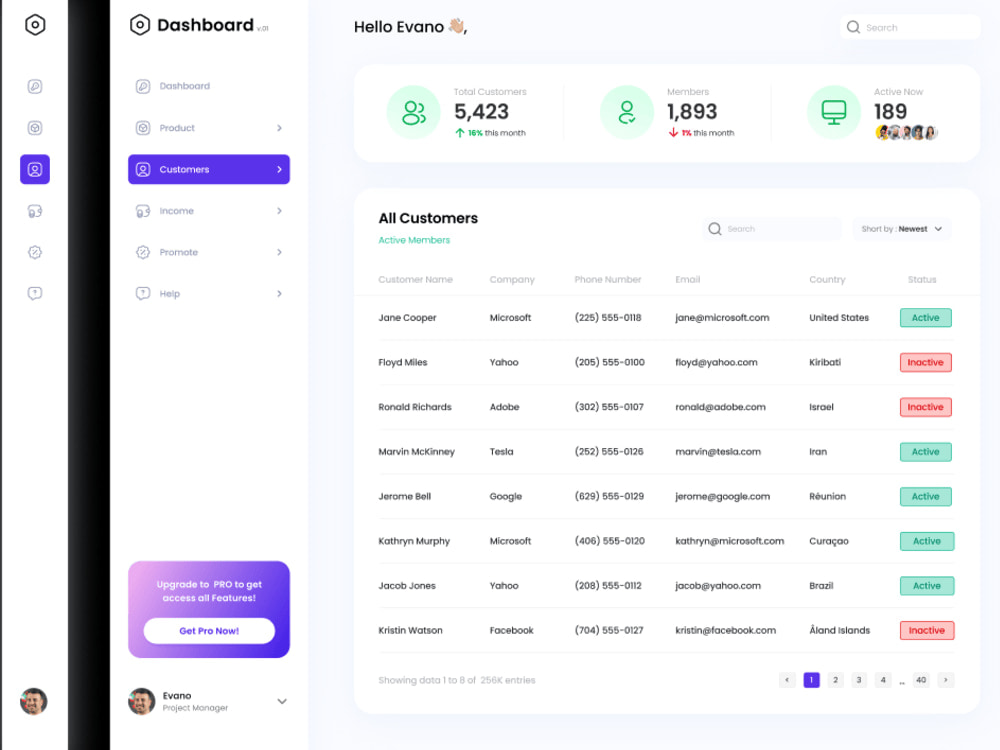The image size is (1000, 750).
Task: Click the All Customers table search field
Action: [x=772, y=229]
